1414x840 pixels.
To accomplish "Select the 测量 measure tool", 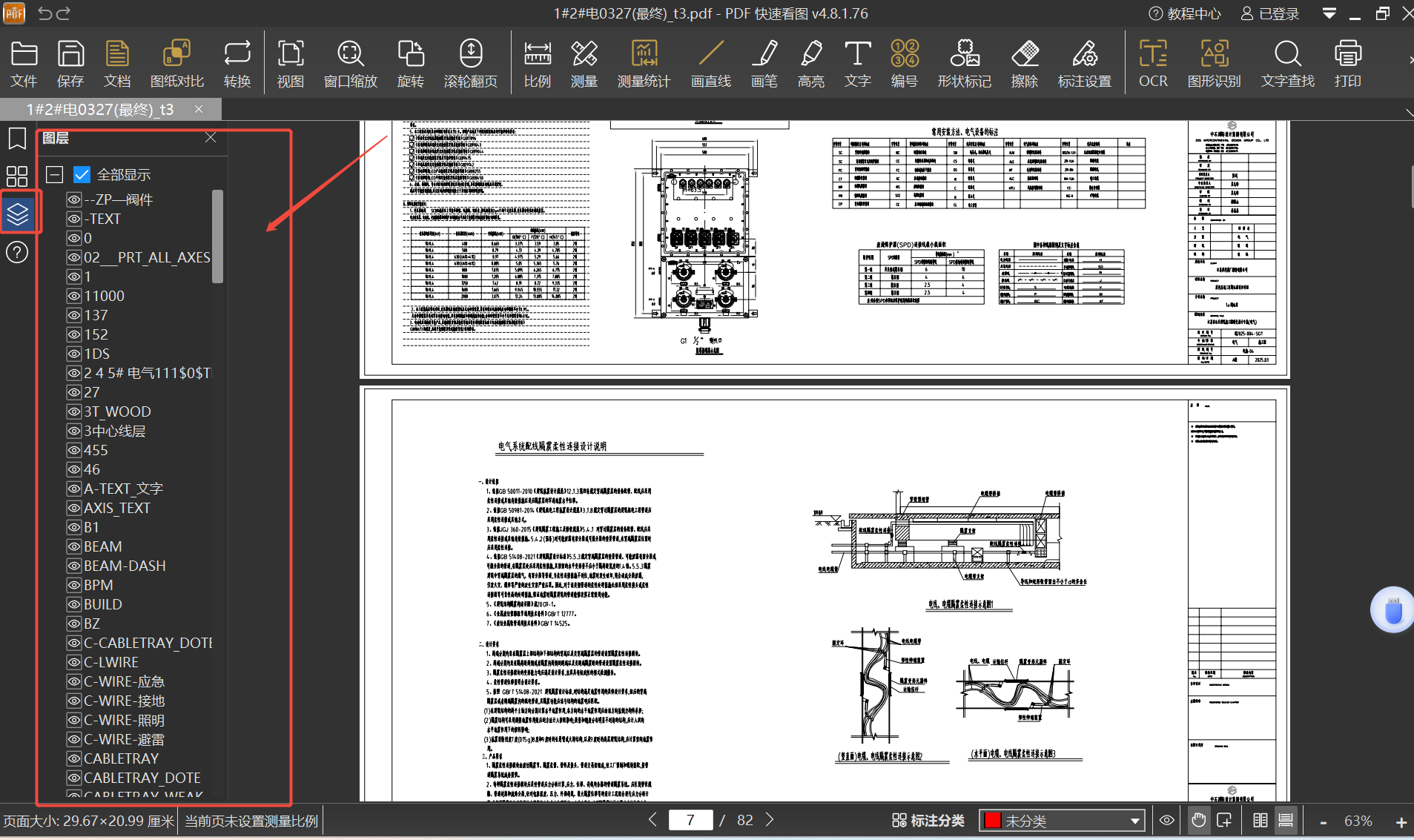I will tap(584, 64).
